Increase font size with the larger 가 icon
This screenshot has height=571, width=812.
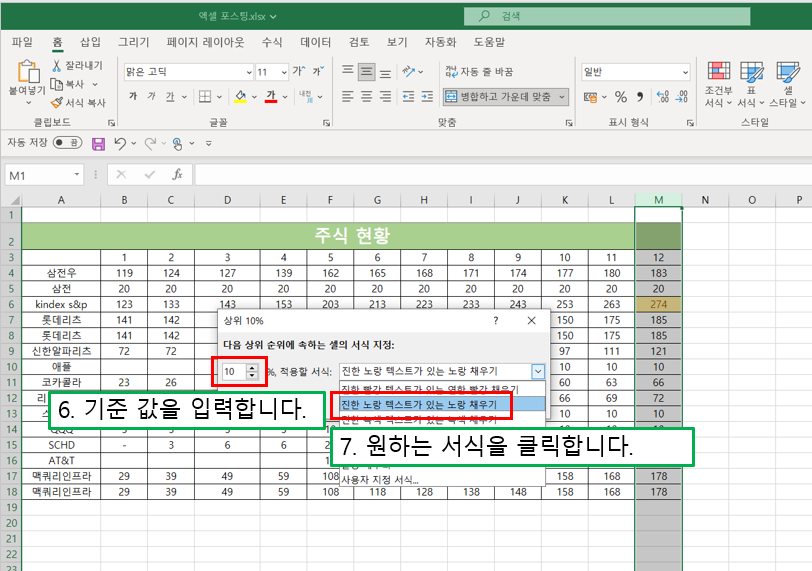tap(299, 71)
